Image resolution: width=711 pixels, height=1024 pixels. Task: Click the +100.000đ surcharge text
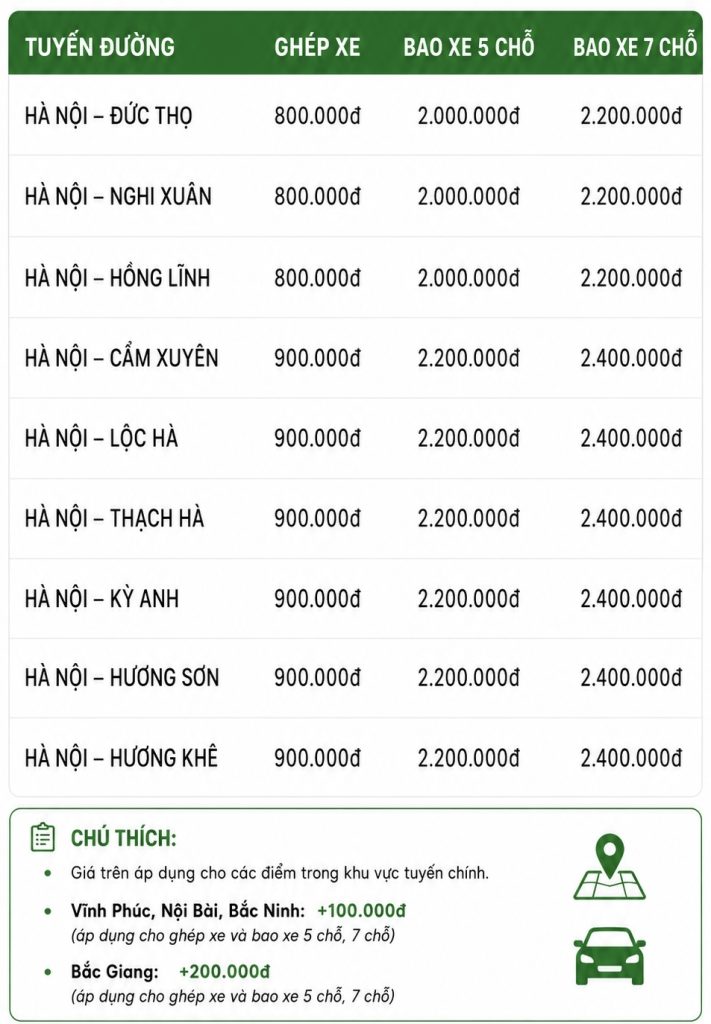[362, 910]
